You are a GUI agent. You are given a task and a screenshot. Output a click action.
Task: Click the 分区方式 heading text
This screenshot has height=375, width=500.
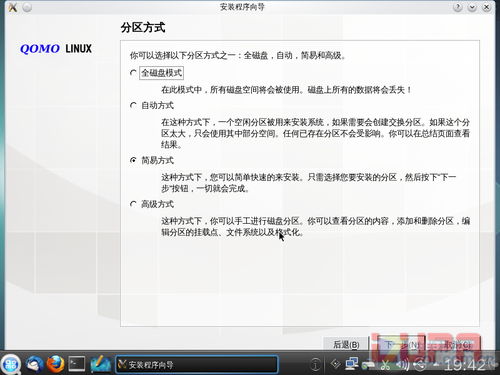pyautogui.click(x=143, y=27)
